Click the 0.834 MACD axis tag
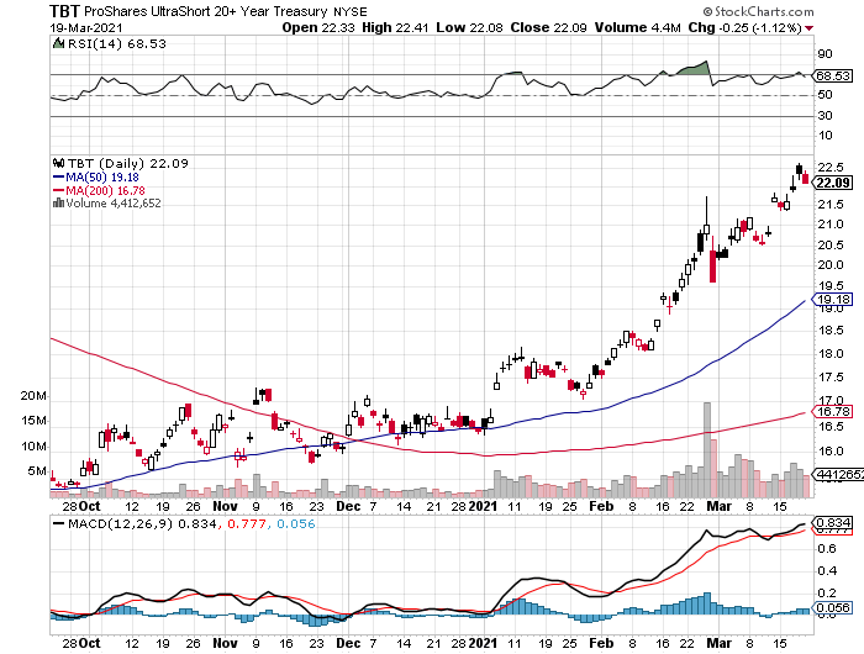Screen dimensions: 864x654 point(833,522)
